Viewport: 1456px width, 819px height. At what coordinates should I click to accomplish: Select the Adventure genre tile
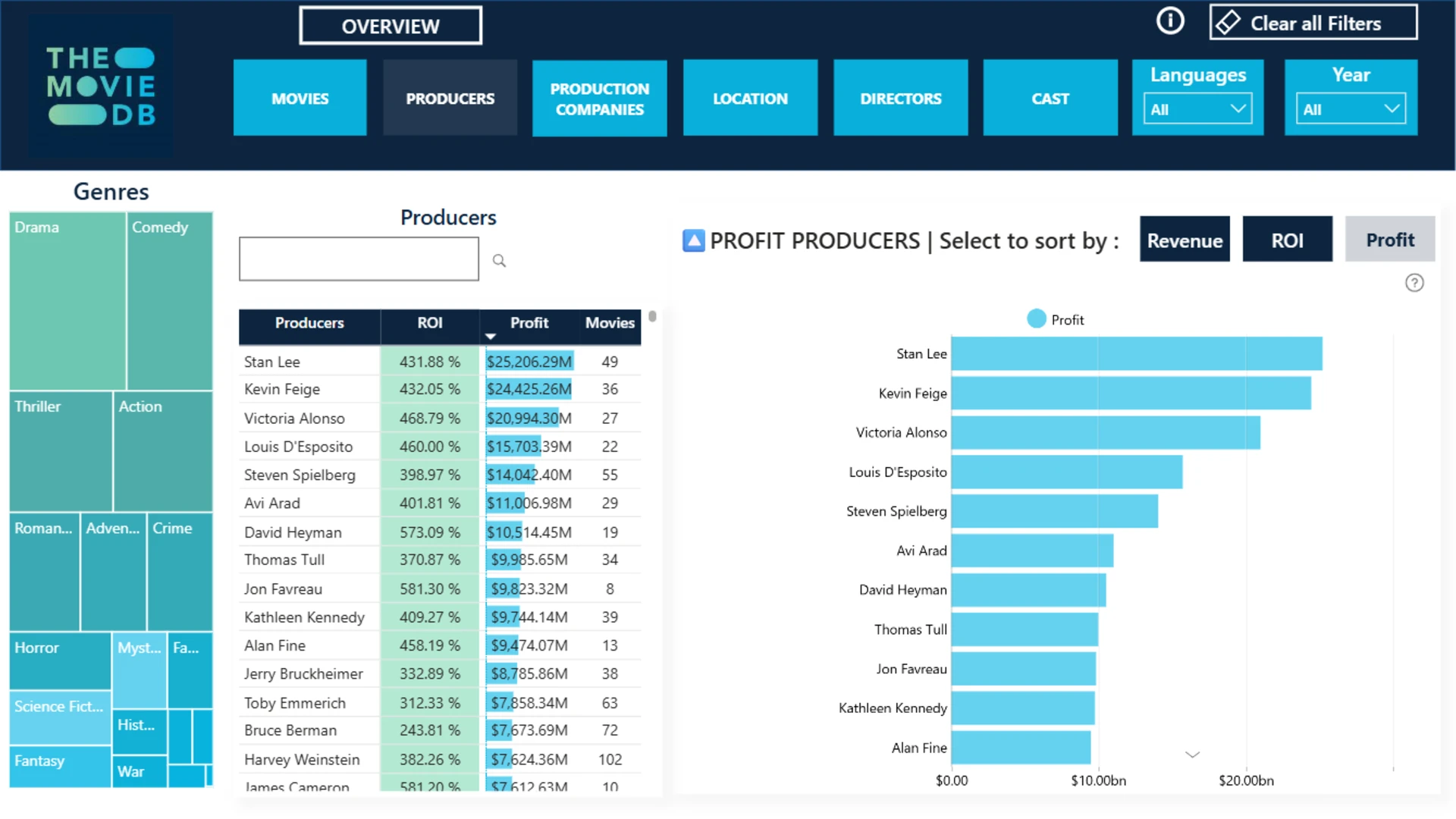click(113, 572)
